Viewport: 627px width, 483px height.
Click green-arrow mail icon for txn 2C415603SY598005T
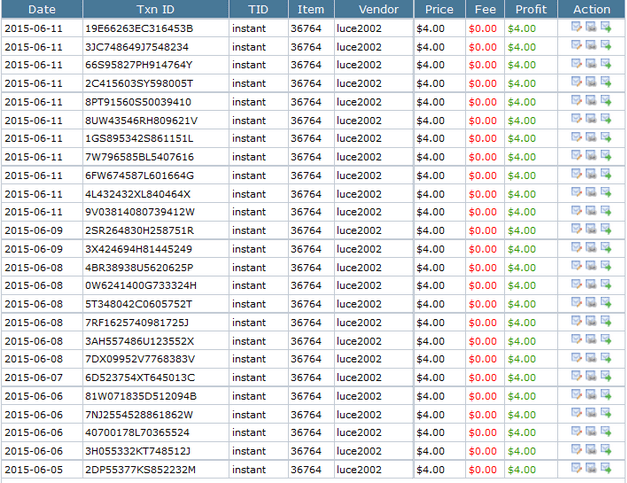(606, 82)
